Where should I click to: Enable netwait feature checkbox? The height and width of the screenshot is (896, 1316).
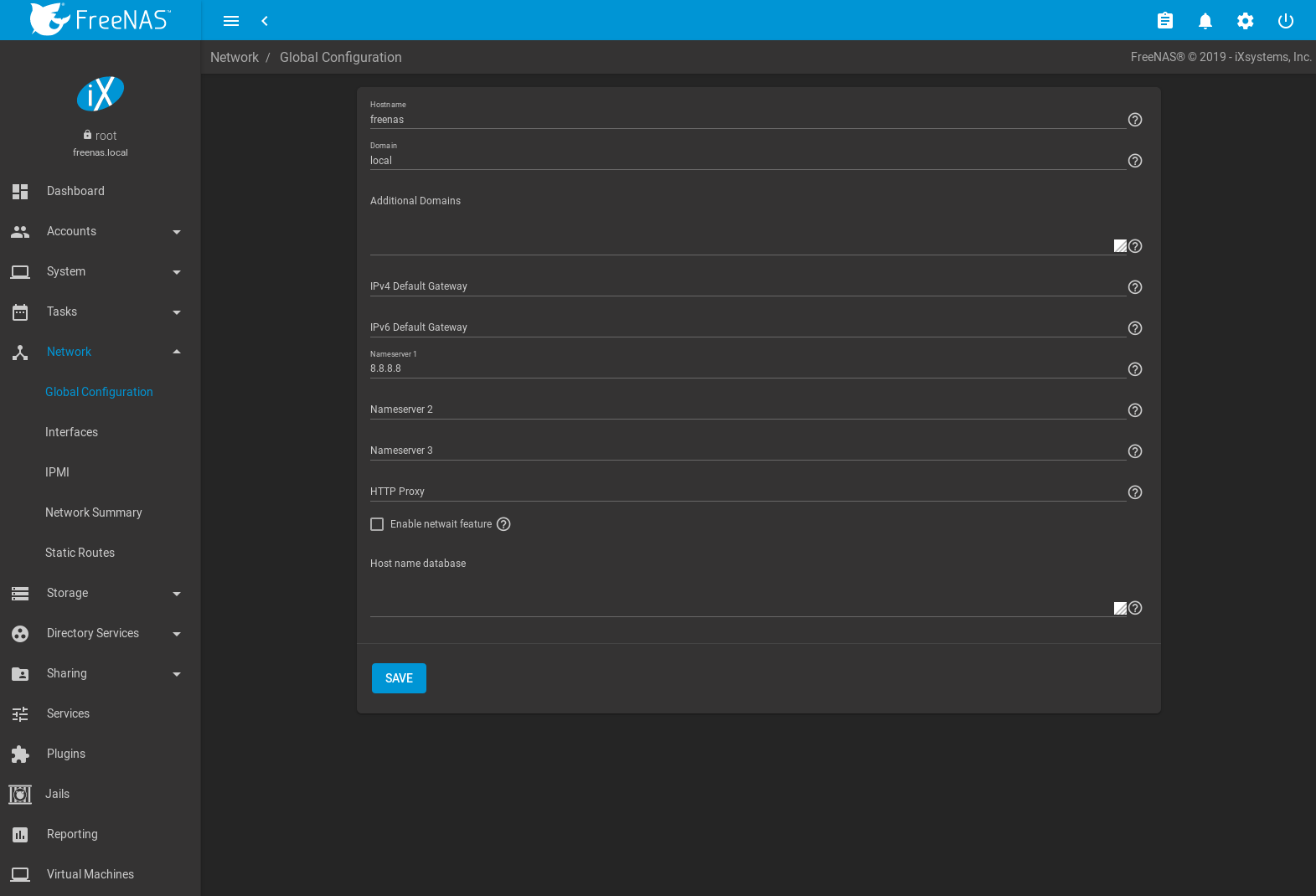click(377, 524)
